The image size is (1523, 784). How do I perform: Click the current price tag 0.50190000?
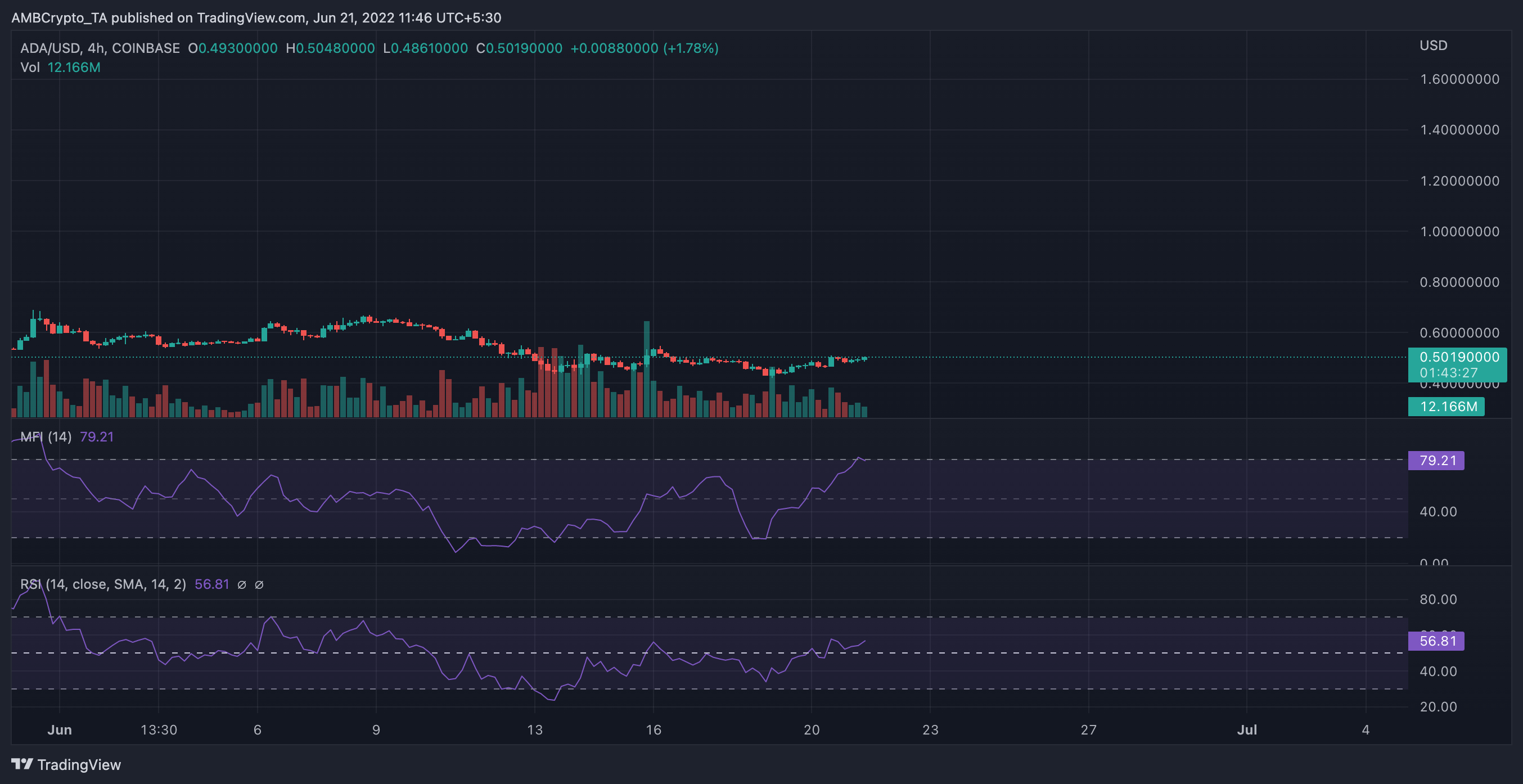[x=1459, y=357]
